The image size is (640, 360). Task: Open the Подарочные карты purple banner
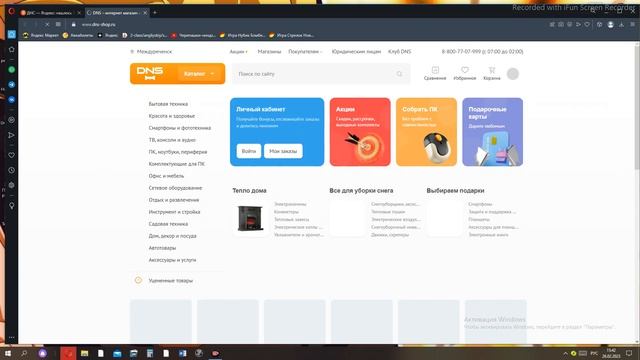pyautogui.click(x=492, y=132)
